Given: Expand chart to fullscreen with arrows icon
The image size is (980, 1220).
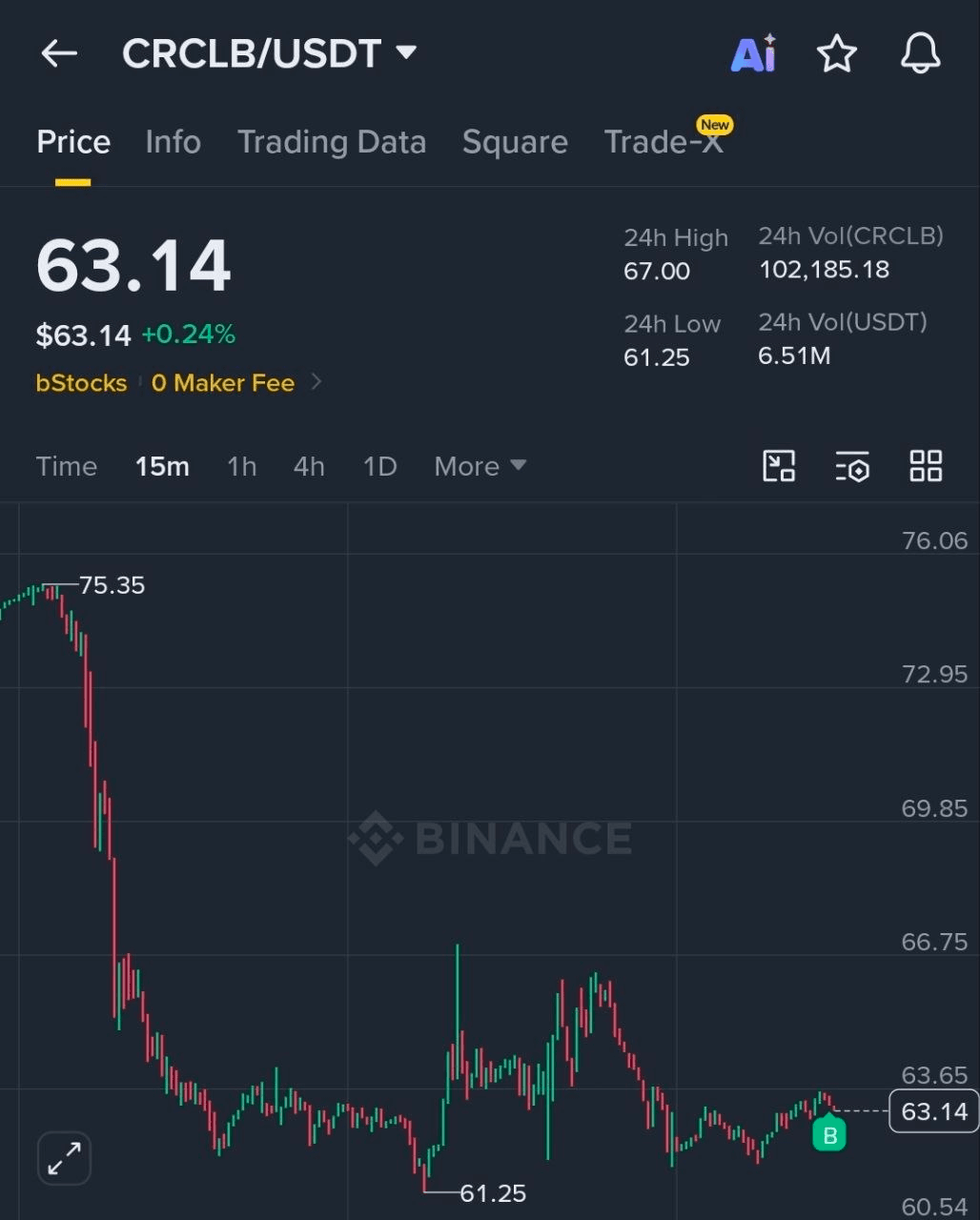Looking at the screenshot, I should coord(64,1158).
